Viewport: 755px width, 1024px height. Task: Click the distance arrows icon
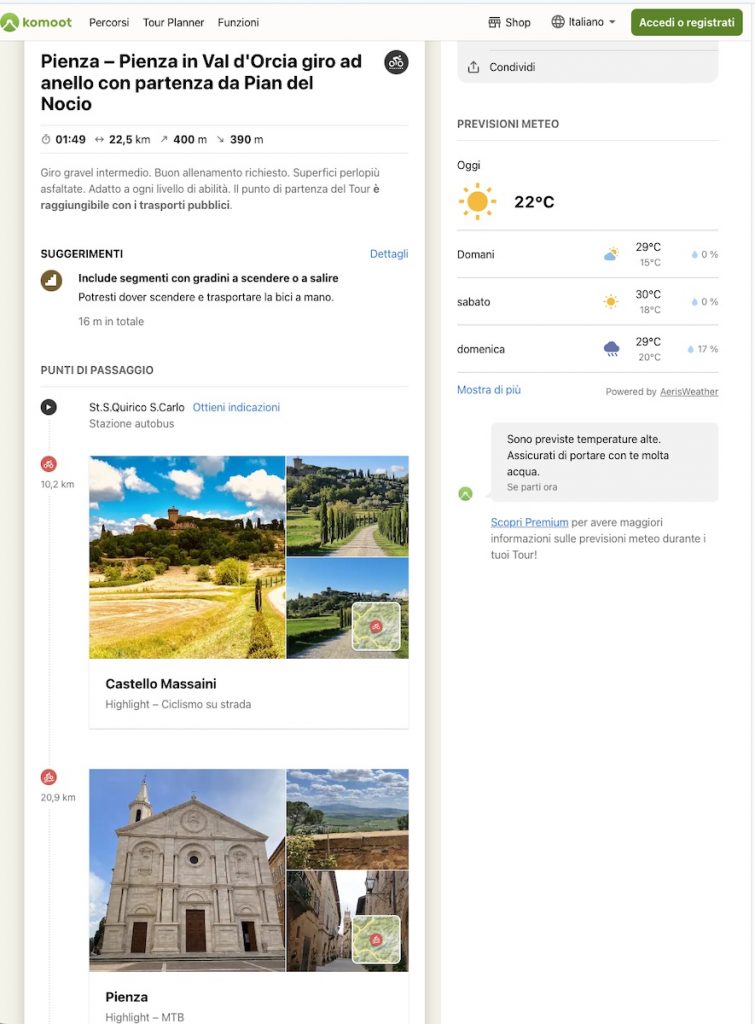click(x=99, y=139)
